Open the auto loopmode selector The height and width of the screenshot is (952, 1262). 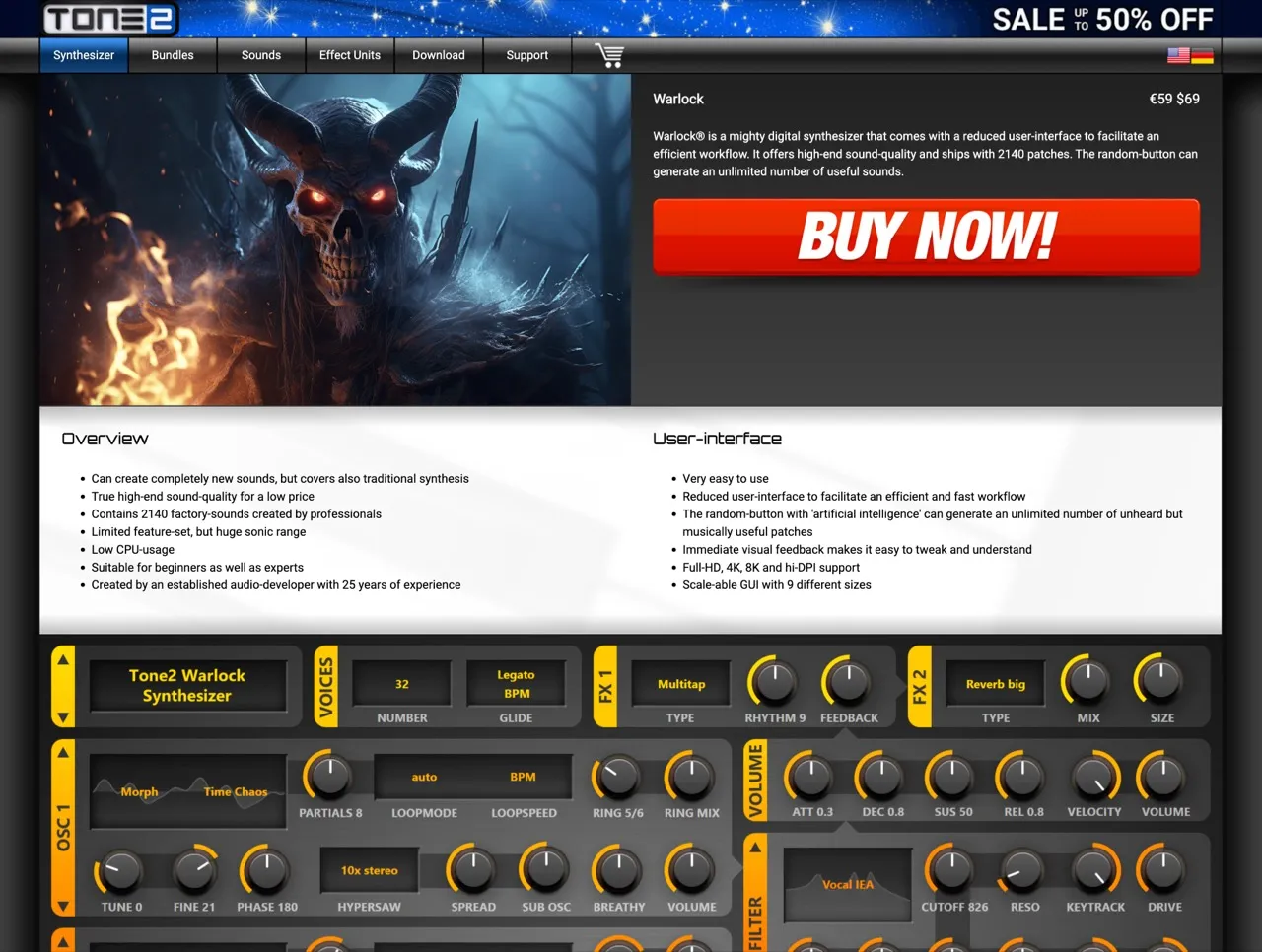[424, 777]
